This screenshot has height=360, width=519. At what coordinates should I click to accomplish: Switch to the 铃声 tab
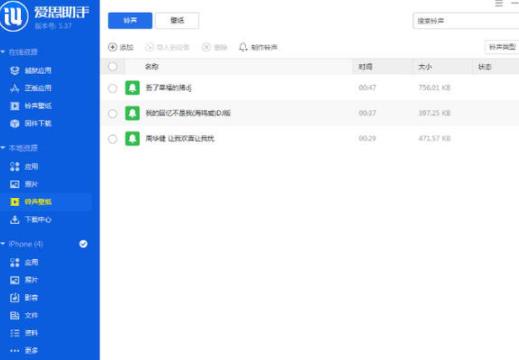click(130, 21)
